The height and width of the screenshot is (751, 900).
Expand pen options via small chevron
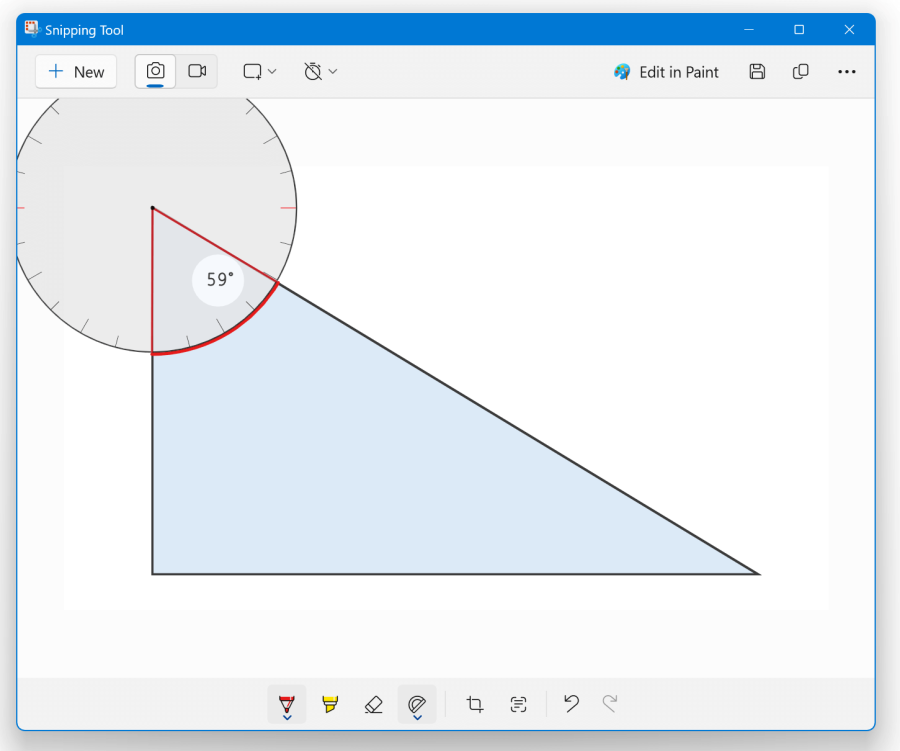point(287,717)
